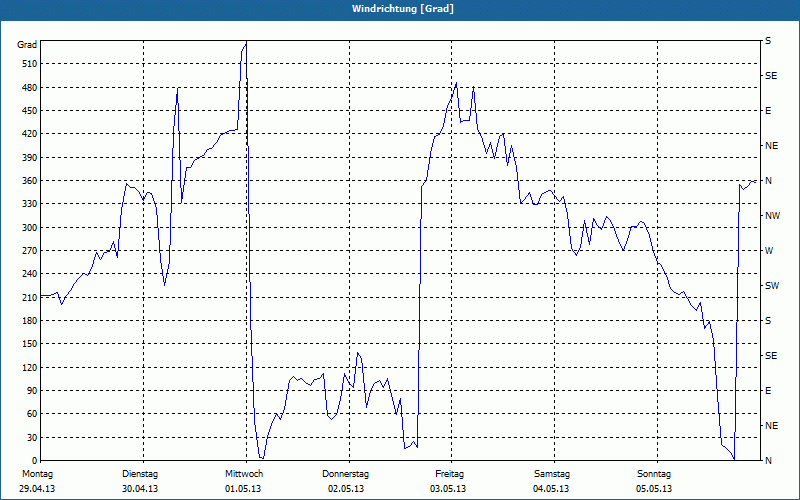Click the 330 value on the left axis
The height and width of the screenshot is (500, 800).
point(30,204)
